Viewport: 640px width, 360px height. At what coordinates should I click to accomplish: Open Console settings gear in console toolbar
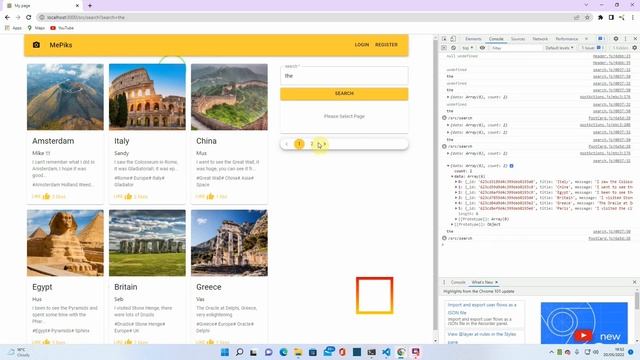(x=634, y=48)
